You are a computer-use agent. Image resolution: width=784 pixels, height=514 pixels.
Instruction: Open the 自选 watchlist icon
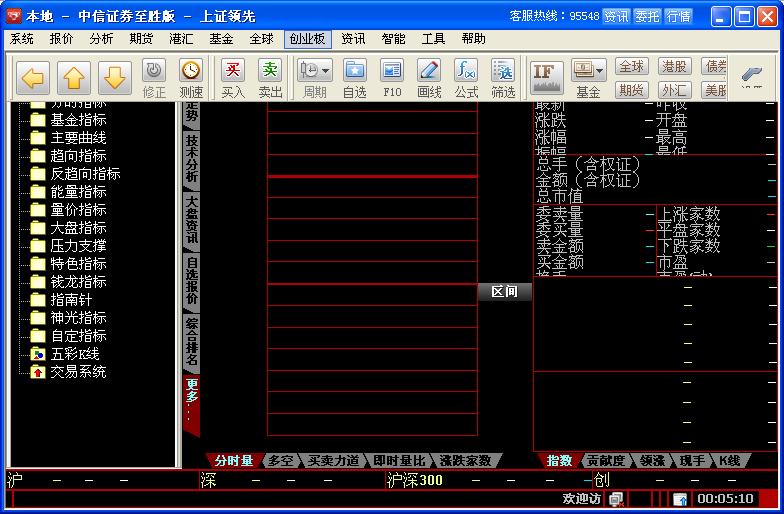click(x=354, y=78)
